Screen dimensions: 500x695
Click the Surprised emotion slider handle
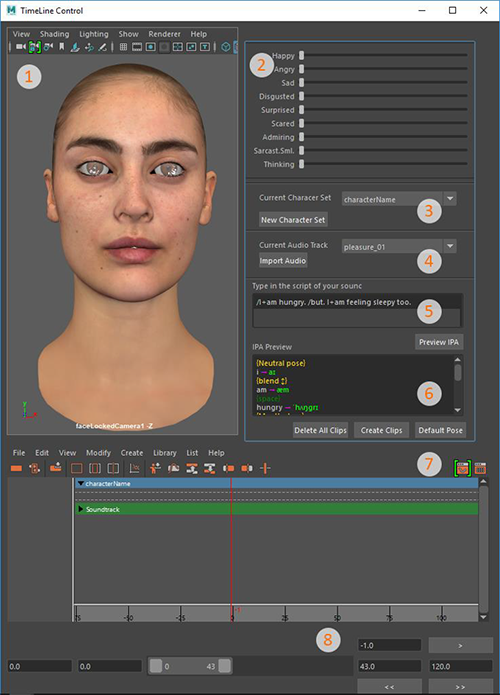coord(301,109)
